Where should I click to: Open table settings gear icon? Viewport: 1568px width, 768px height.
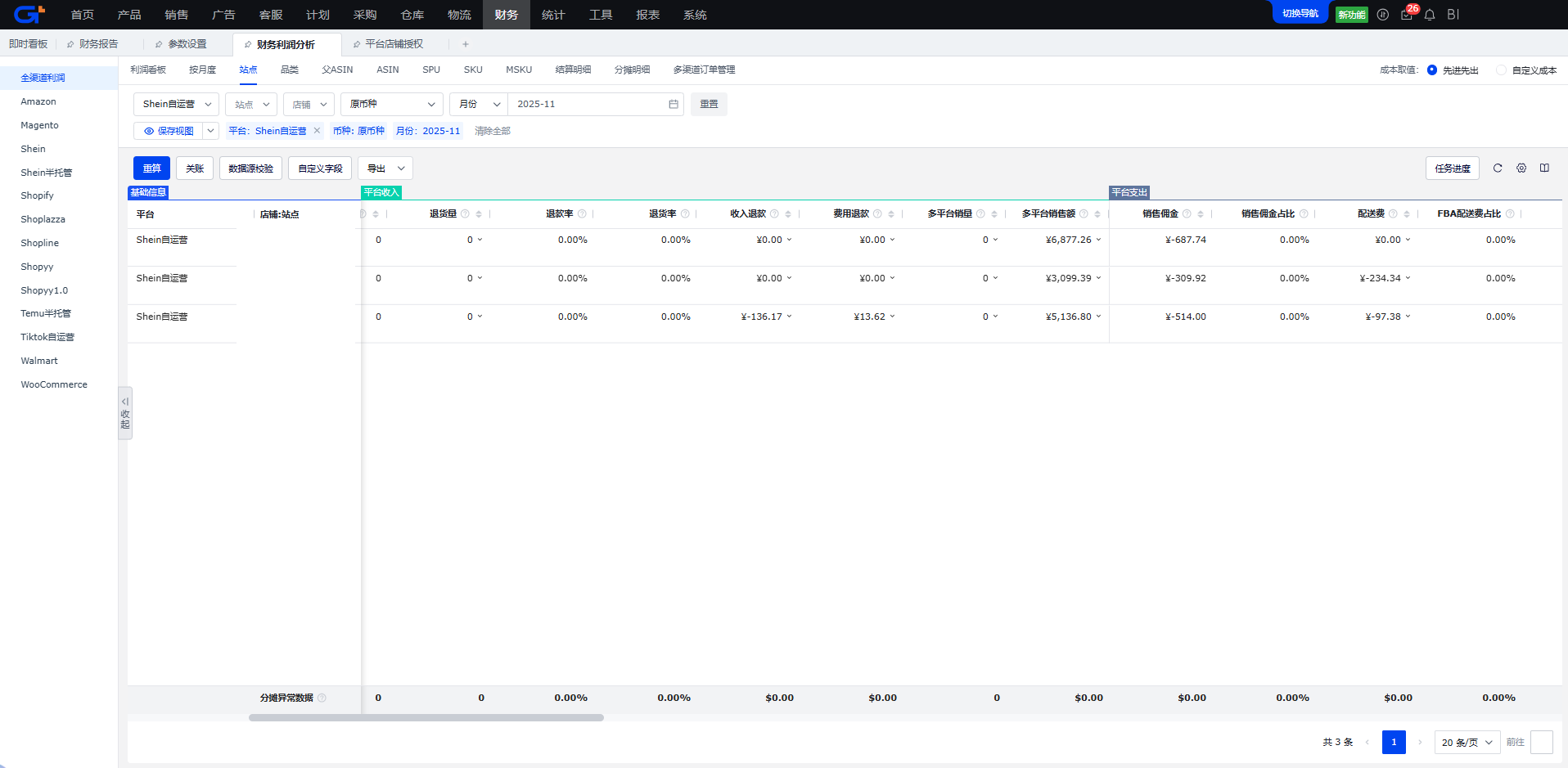[1521, 168]
